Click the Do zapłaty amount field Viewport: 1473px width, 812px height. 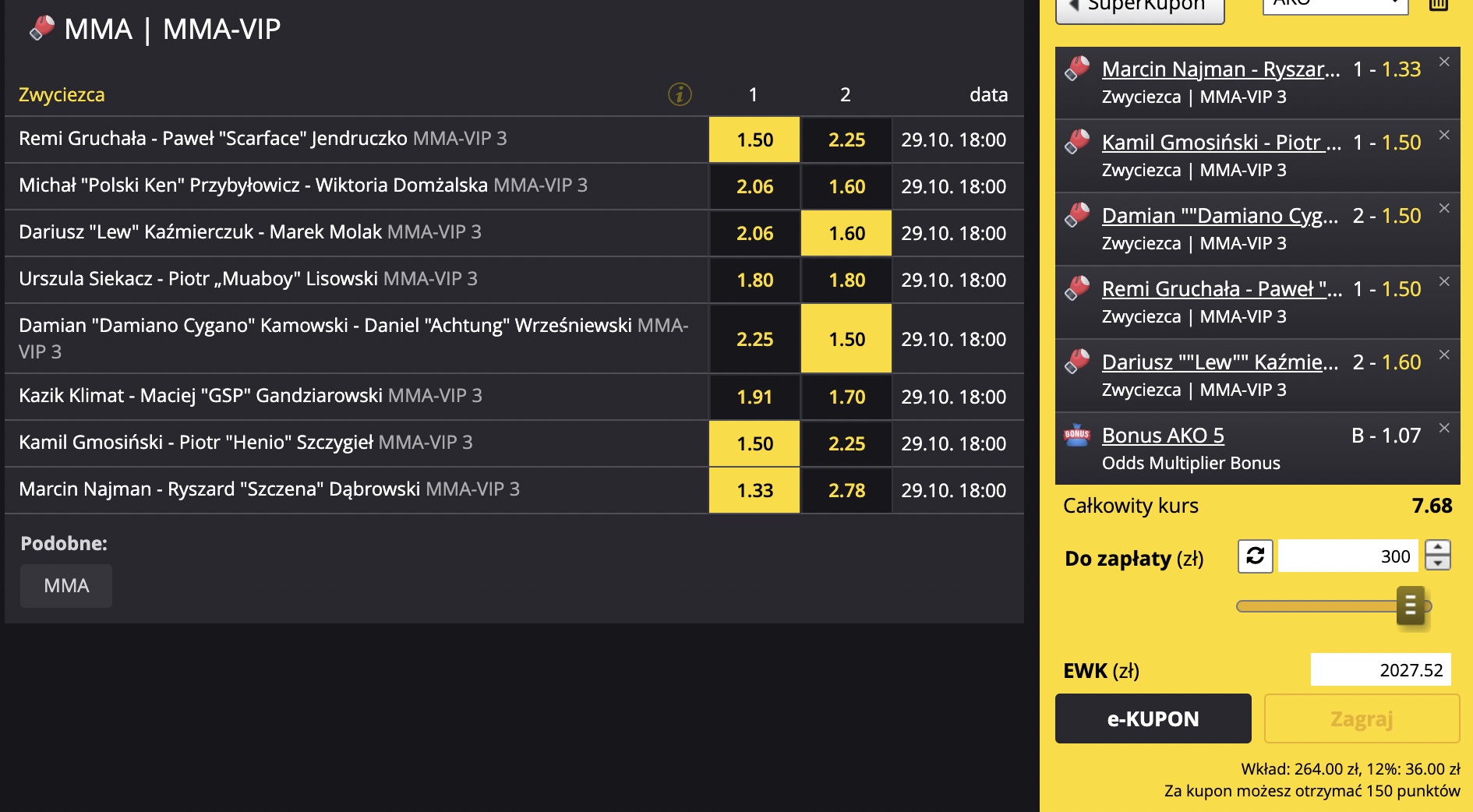[x=1348, y=556]
